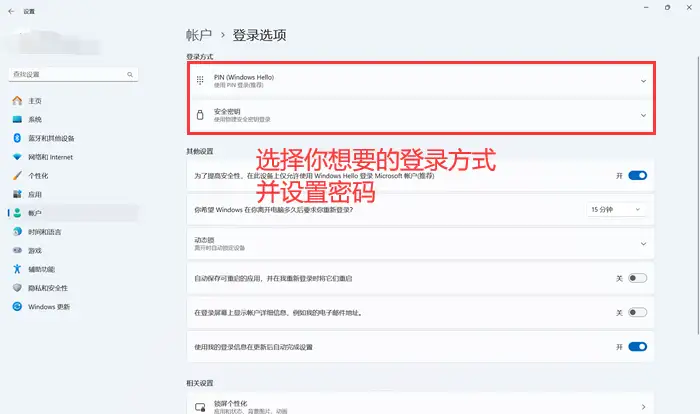This screenshot has width=700, height=414.
Task: Click the user profile area in sidebar
Action: tap(54, 42)
